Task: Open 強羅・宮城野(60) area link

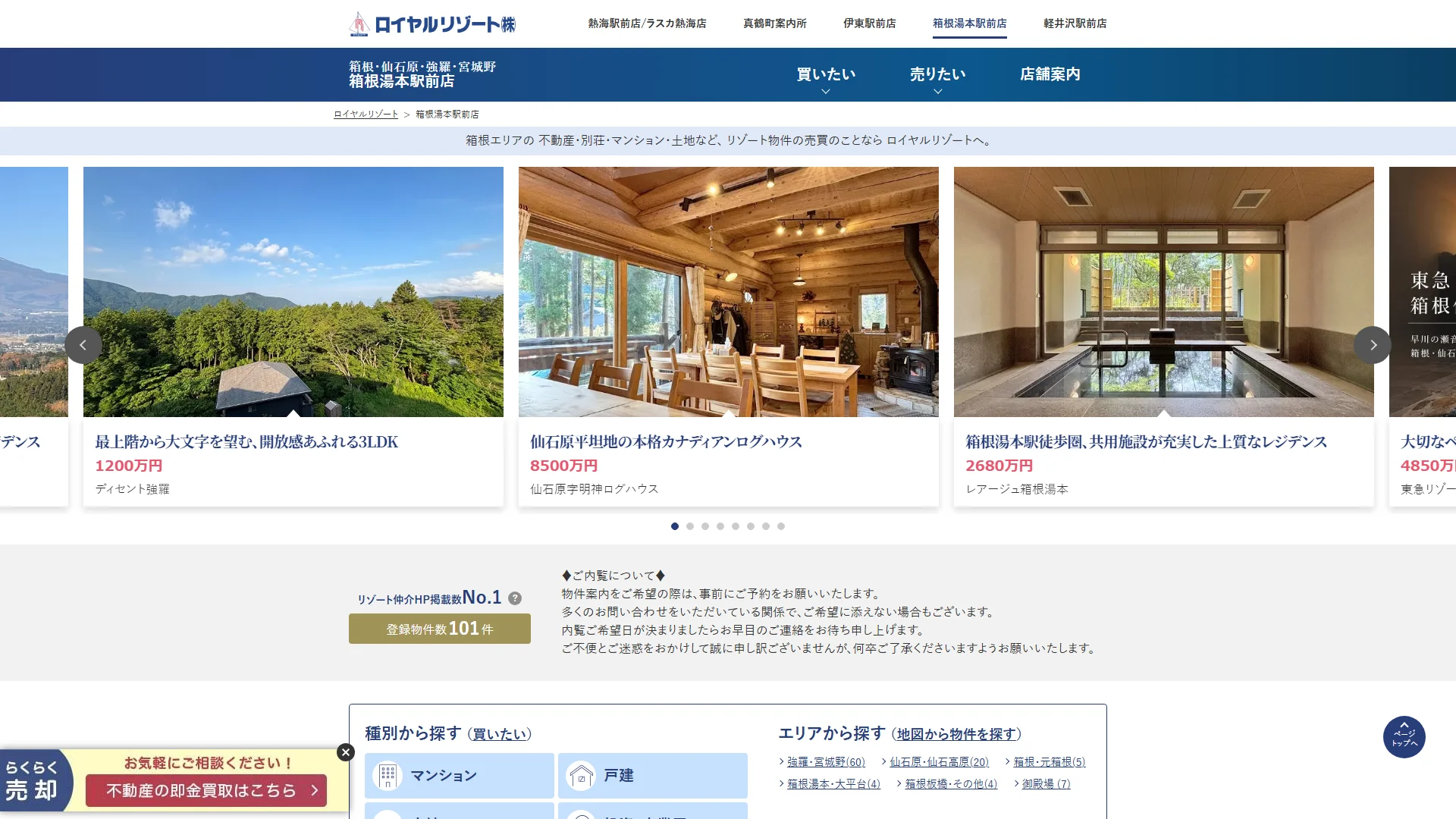Action: pyautogui.click(x=826, y=762)
